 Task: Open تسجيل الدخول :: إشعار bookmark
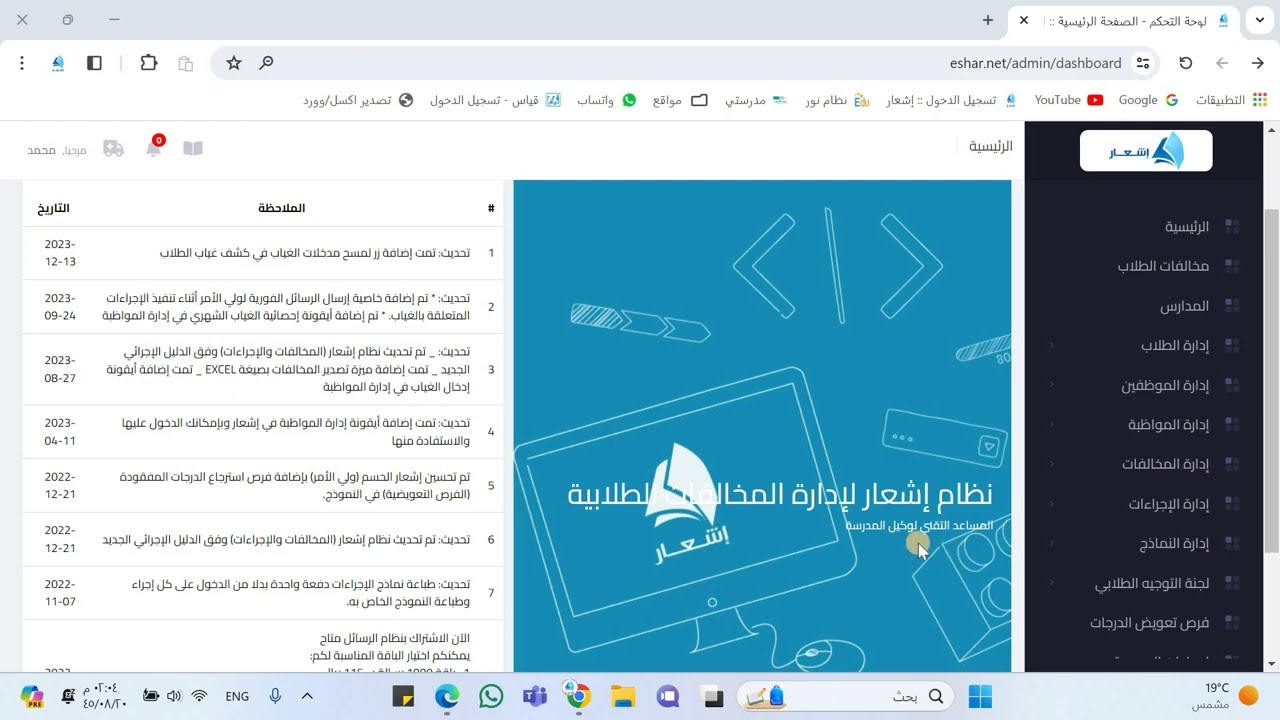click(x=952, y=100)
